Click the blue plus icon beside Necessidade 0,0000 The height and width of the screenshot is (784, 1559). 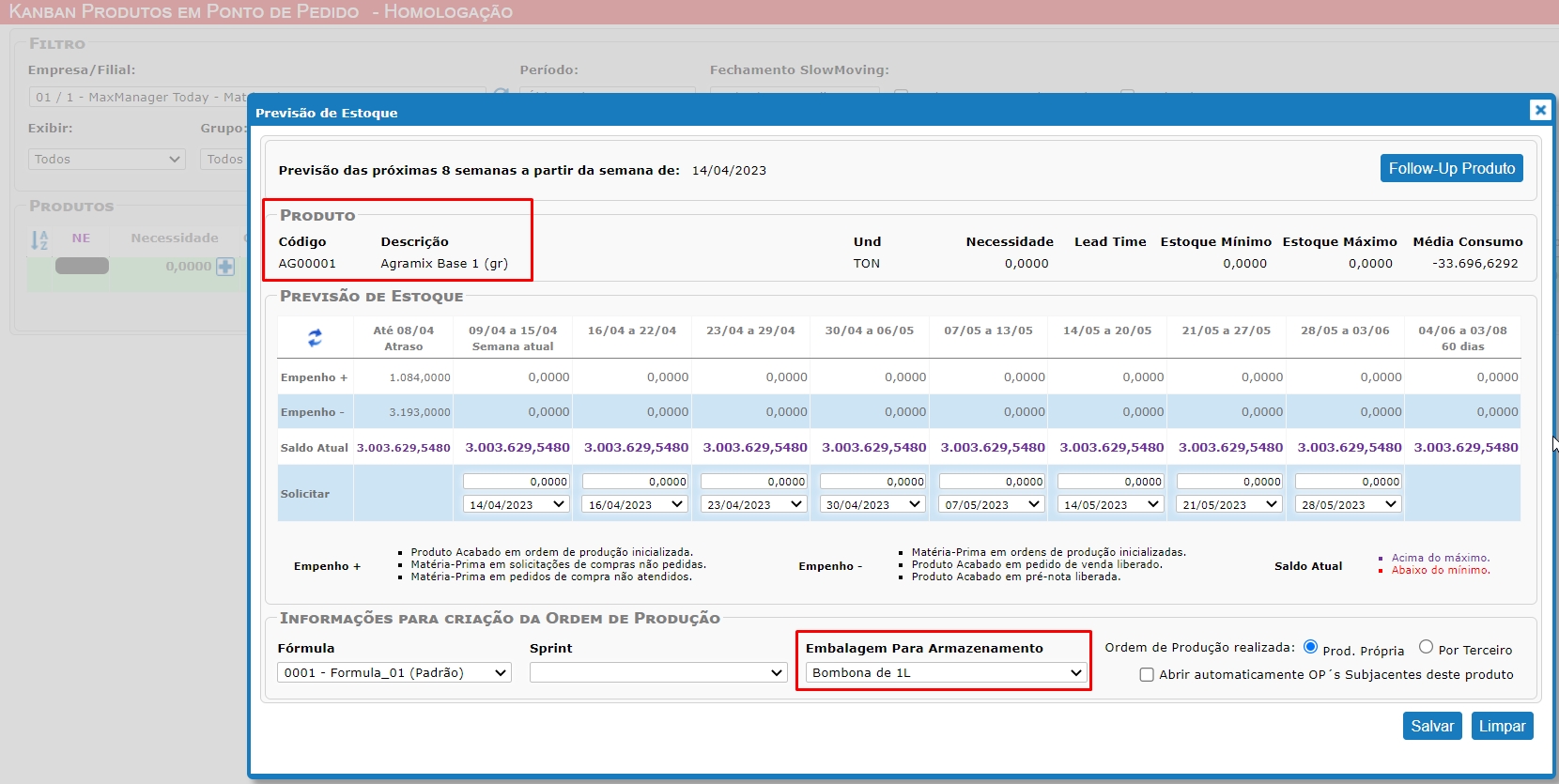click(x=225, y=267)
